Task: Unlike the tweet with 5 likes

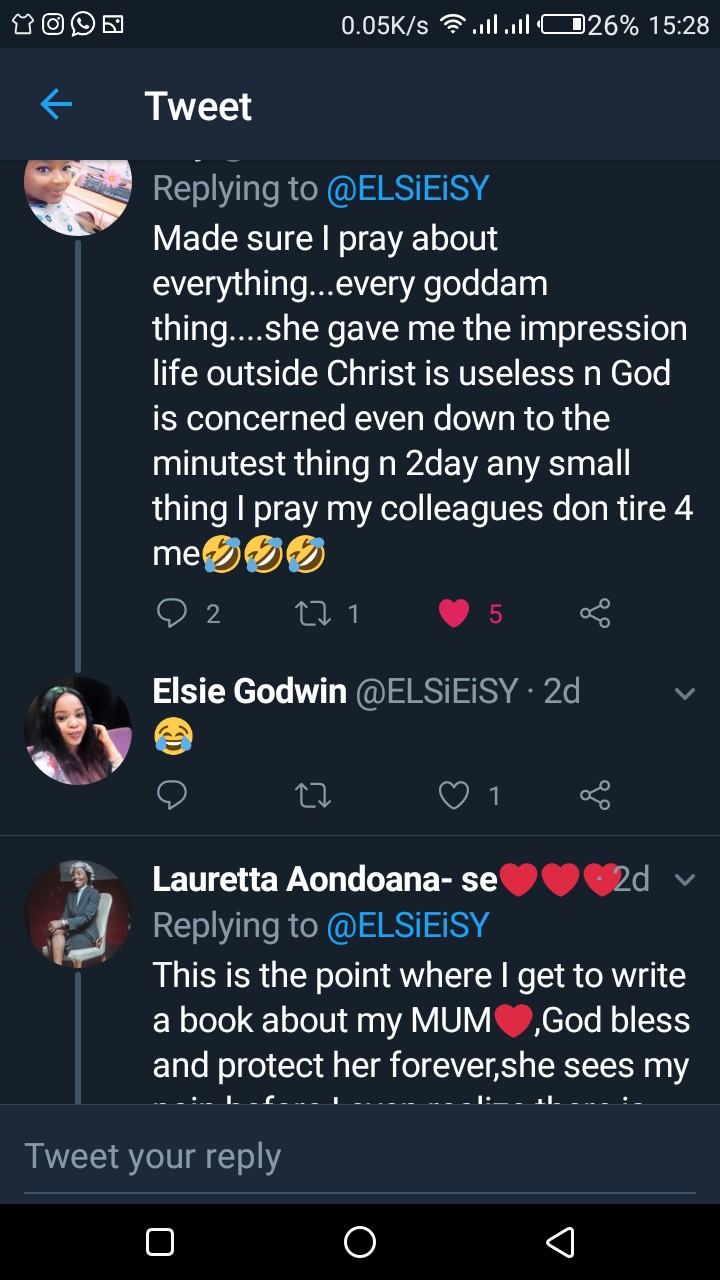Action: point(454,613)
